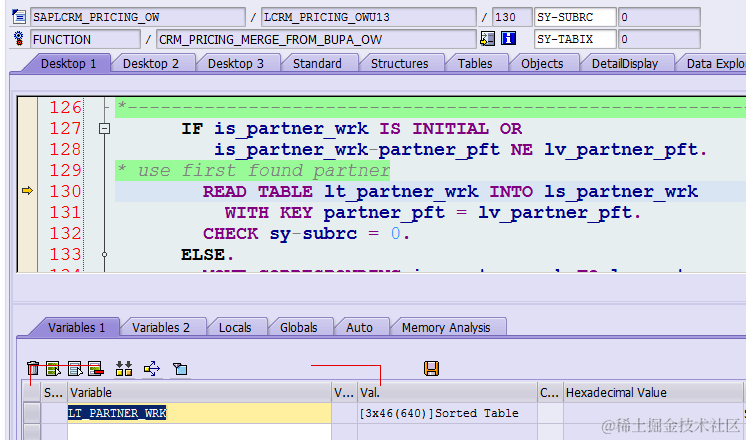Click the CRM_PRICING_MERGE_FROM_BUPA_OW field
Viewport: 746px width, 440px height.
(x=316, y=39)
